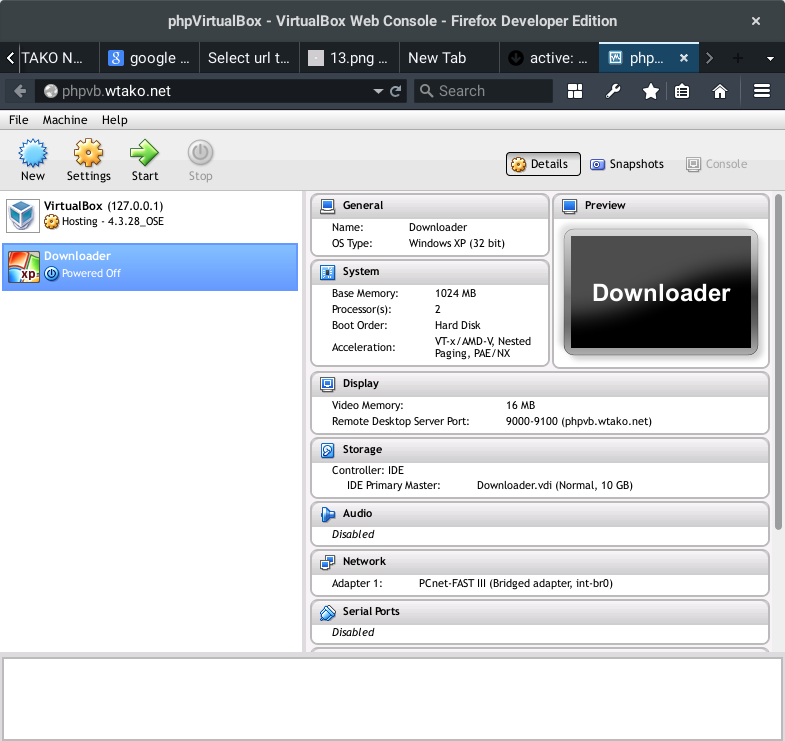Click the Powered Off status icon
785x741 pixels.
(x=51, y=273)
